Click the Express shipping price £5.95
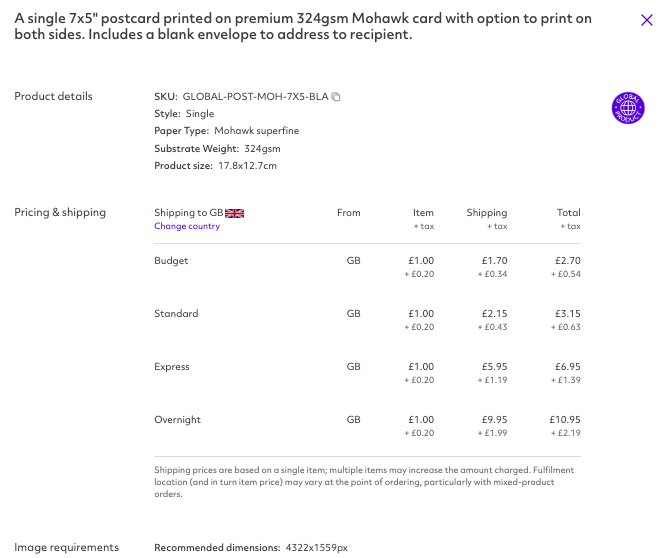Viewport: 670px width, 558px height. tap(494, 367)
